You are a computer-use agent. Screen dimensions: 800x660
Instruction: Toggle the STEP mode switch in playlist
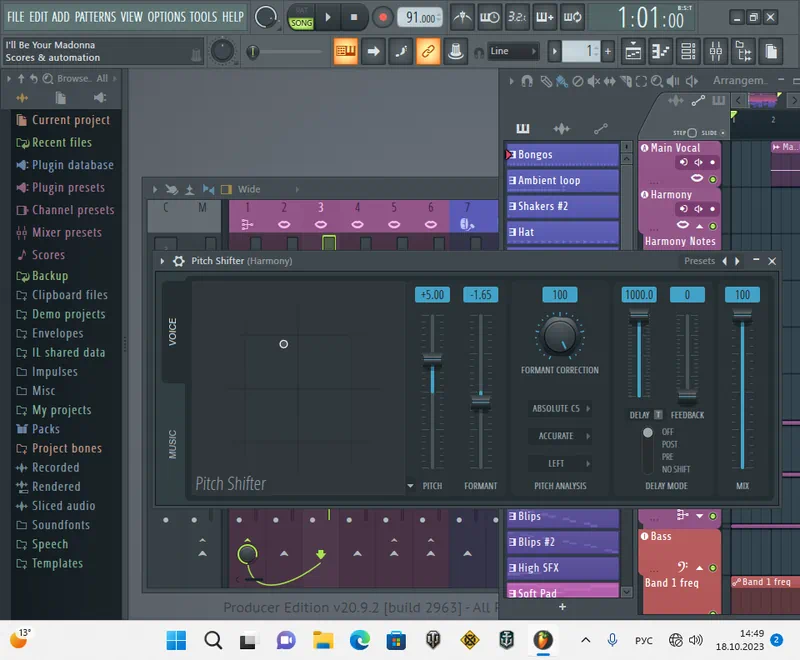click(x=692, y=133)
